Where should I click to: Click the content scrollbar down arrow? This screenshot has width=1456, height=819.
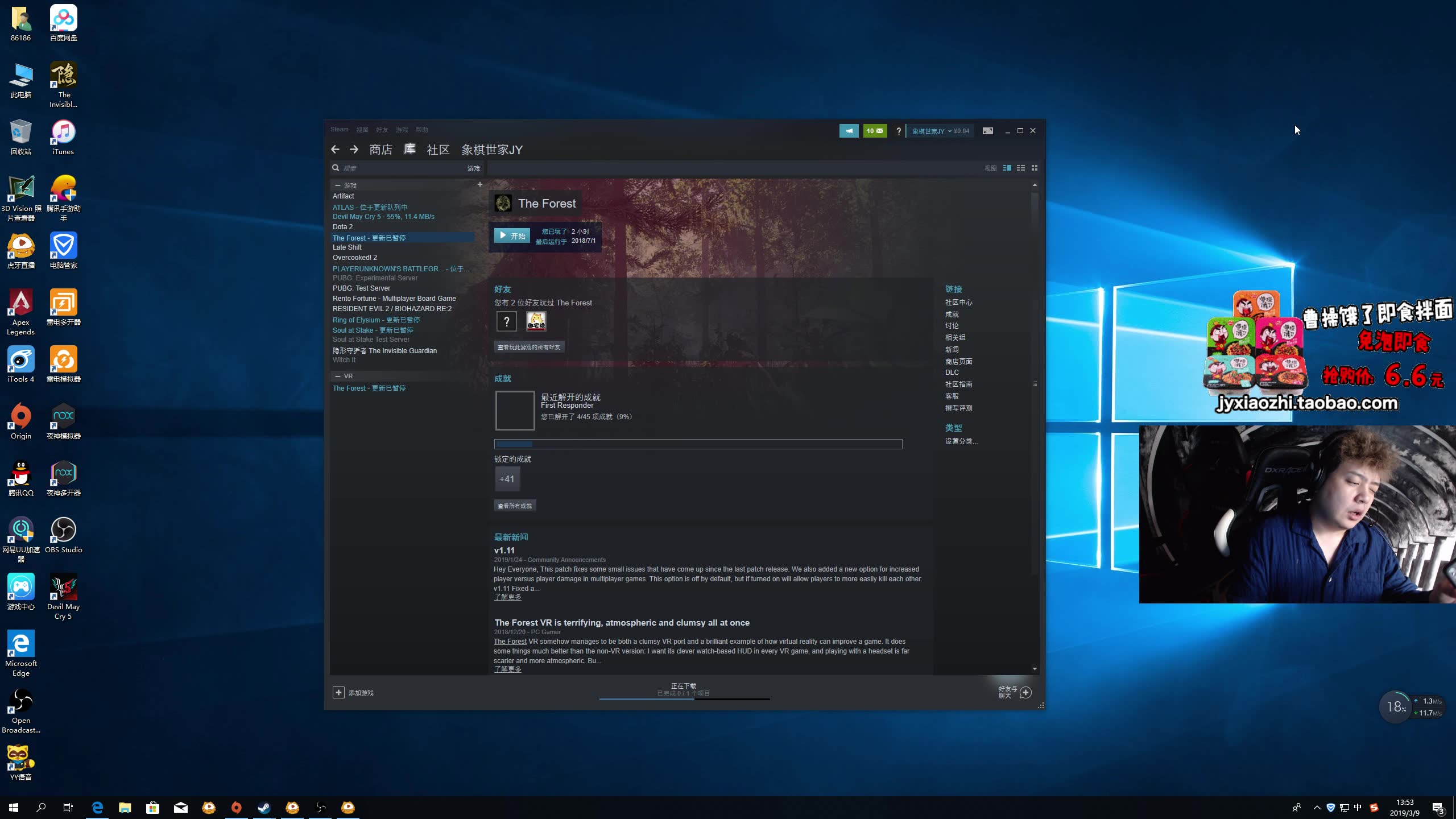click(1035, 669)
